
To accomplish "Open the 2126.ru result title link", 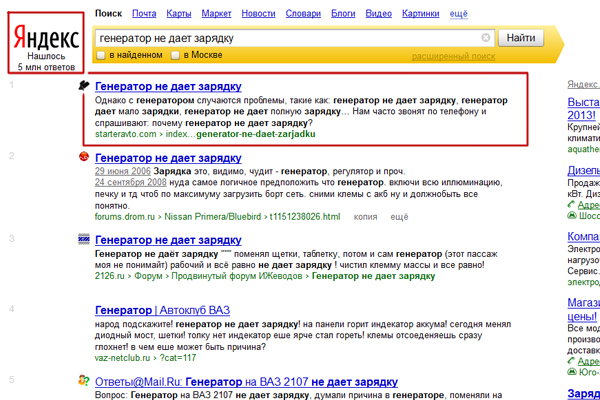I will click(168, 240).
